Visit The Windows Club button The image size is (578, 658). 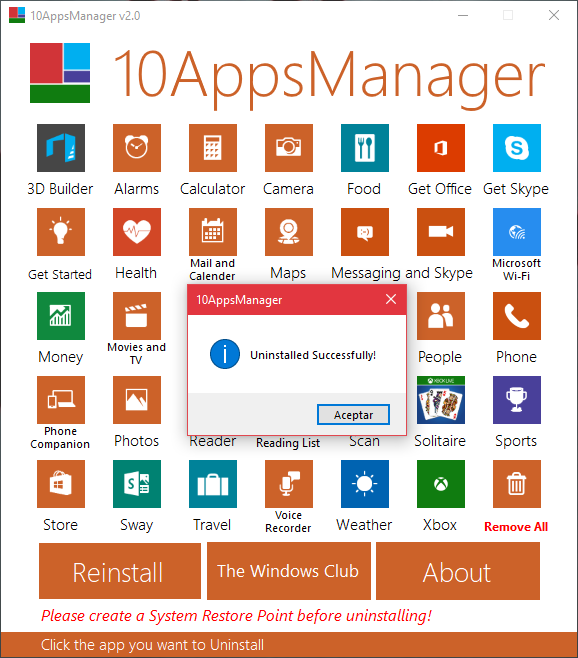click(289, 571)
